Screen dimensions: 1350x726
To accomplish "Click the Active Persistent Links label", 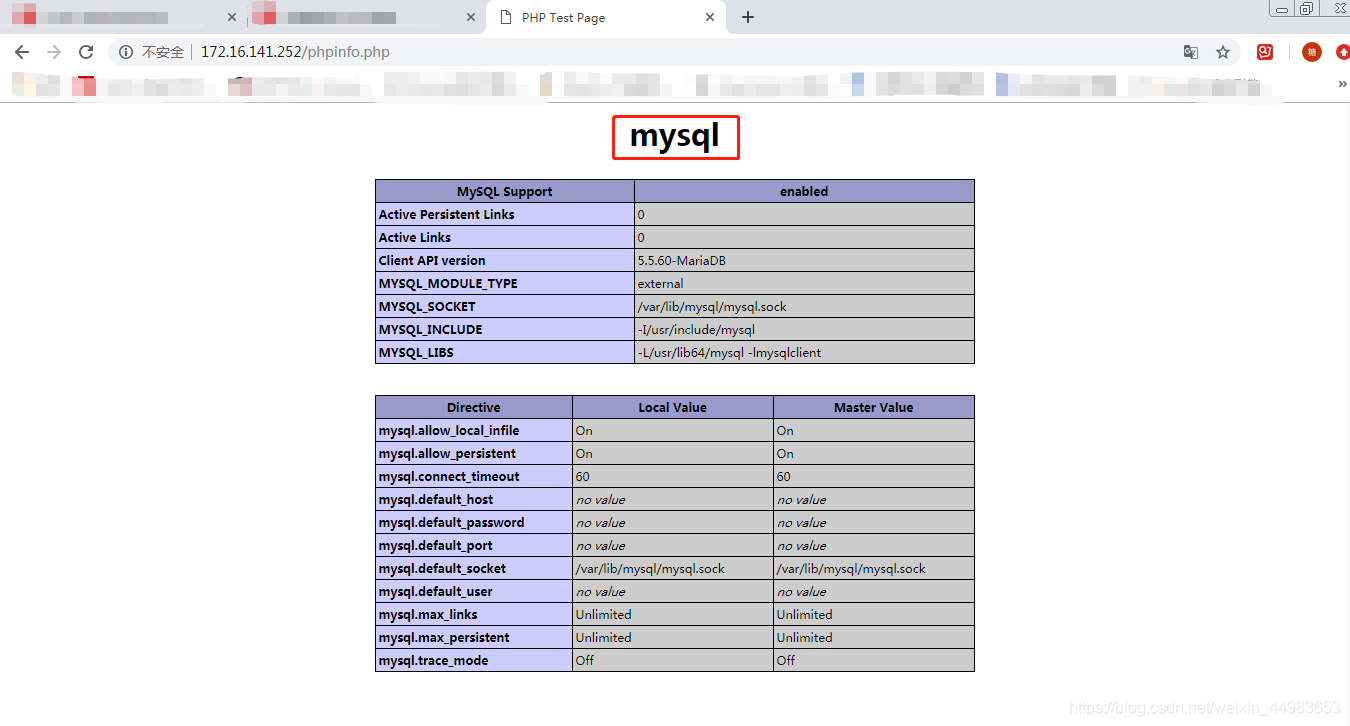I will click(x=447, y=214).
